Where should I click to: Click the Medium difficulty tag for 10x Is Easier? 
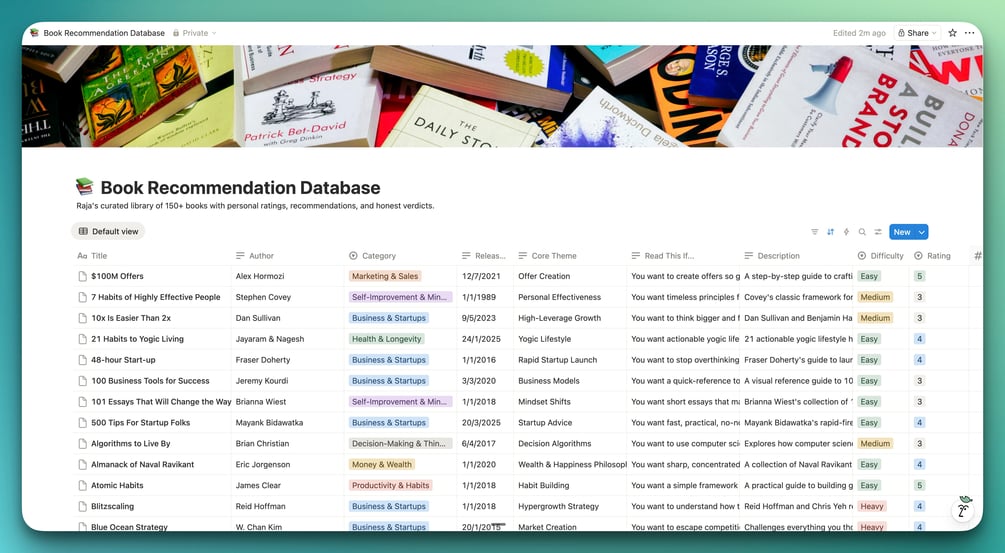point(876,318)
